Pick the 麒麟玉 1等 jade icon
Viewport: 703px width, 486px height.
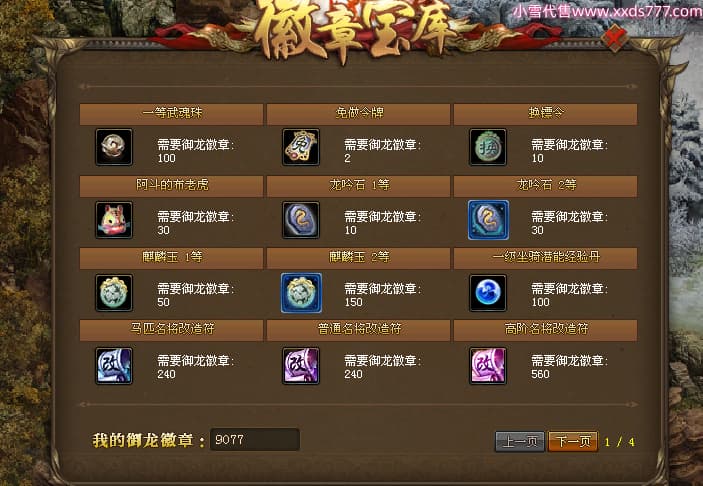(114, 293)
